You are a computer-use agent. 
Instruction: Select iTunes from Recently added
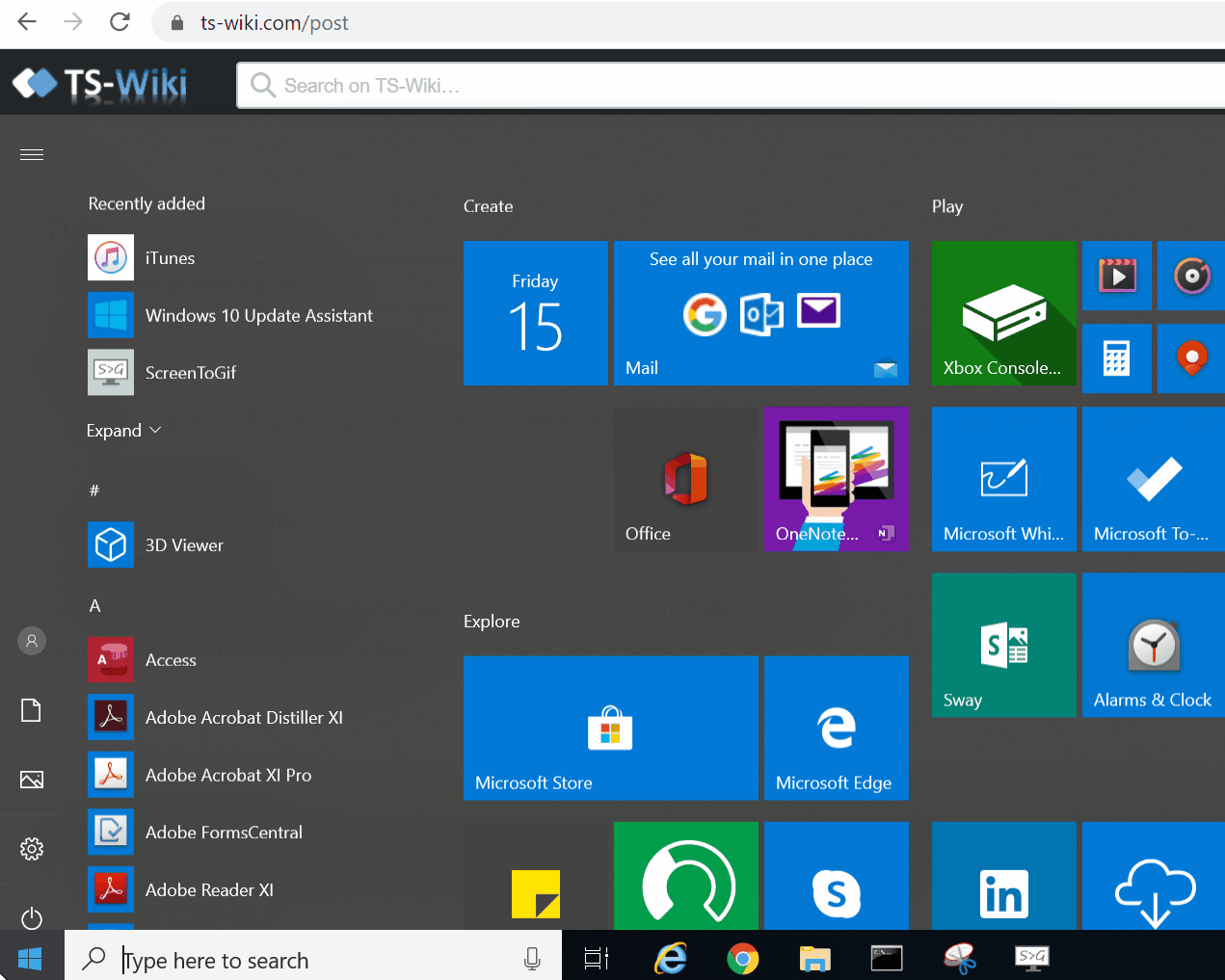(170, 258)
